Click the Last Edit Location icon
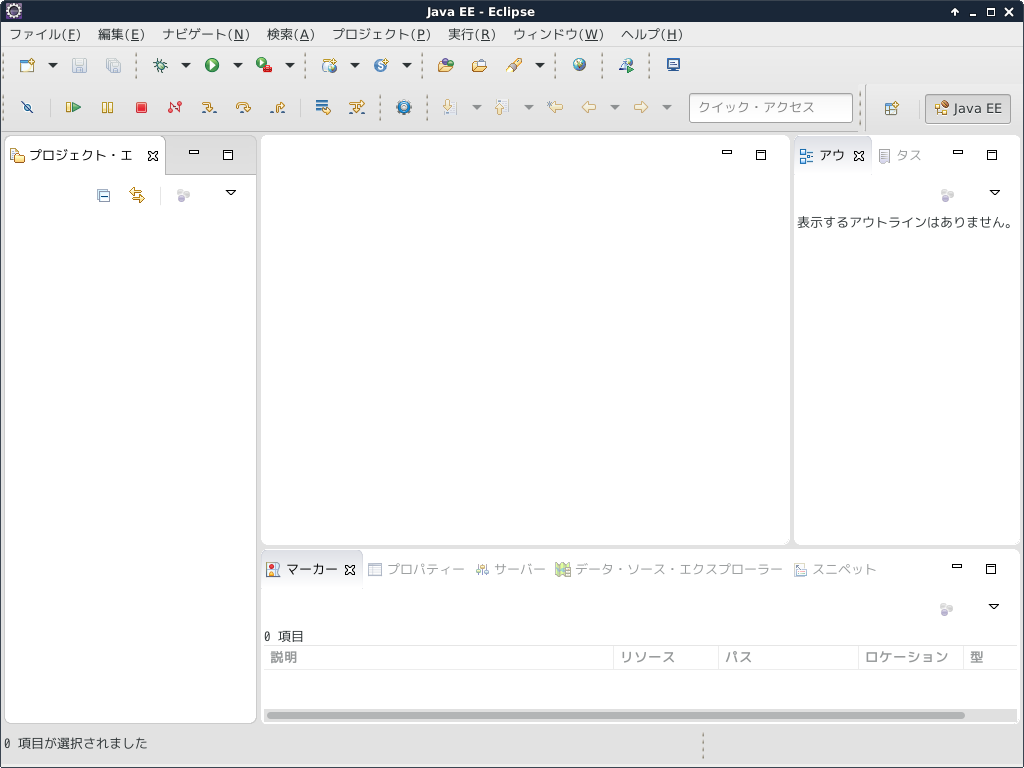Viewport: 1024px width, 768px height. 555,107
